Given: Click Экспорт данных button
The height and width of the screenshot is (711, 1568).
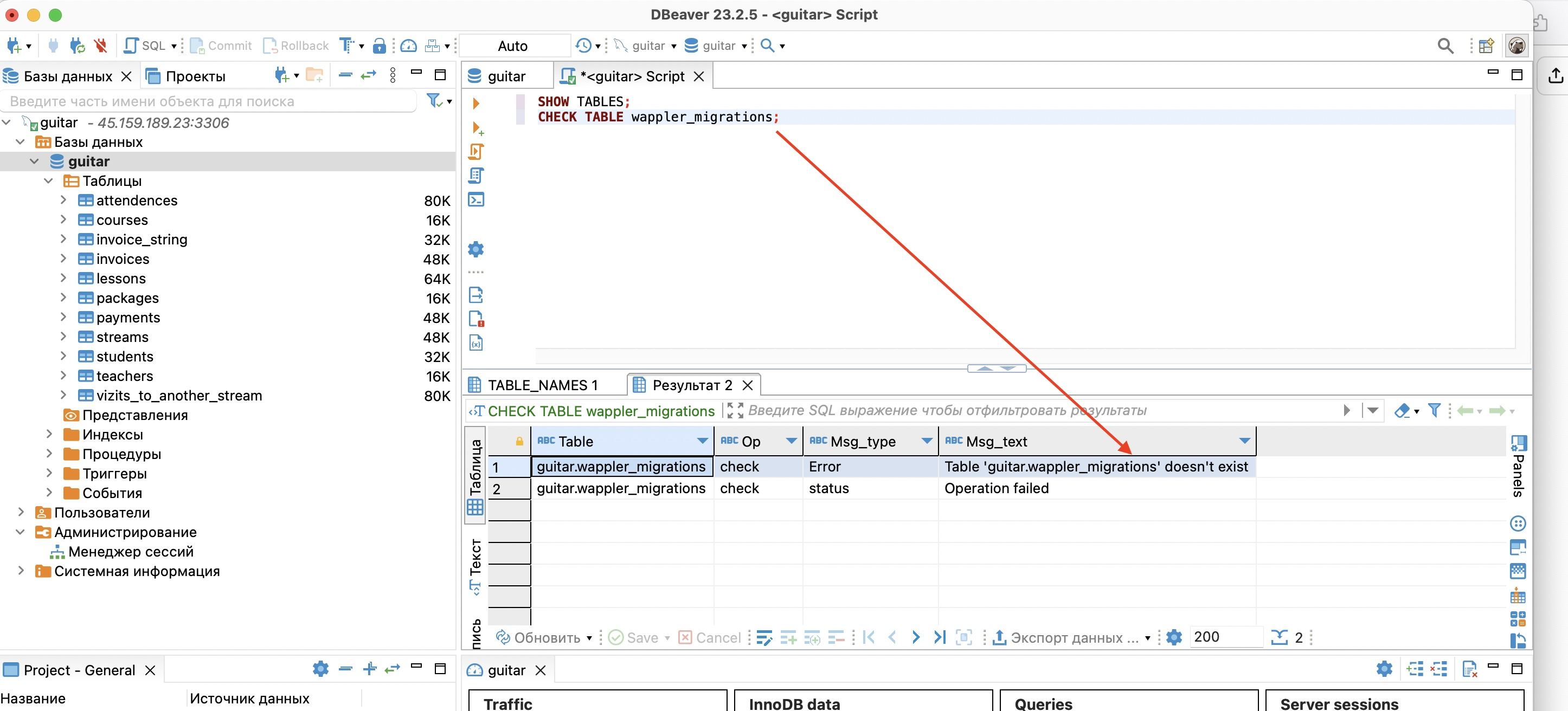Looking at the screenshot, I should [x=1071, y=637].
